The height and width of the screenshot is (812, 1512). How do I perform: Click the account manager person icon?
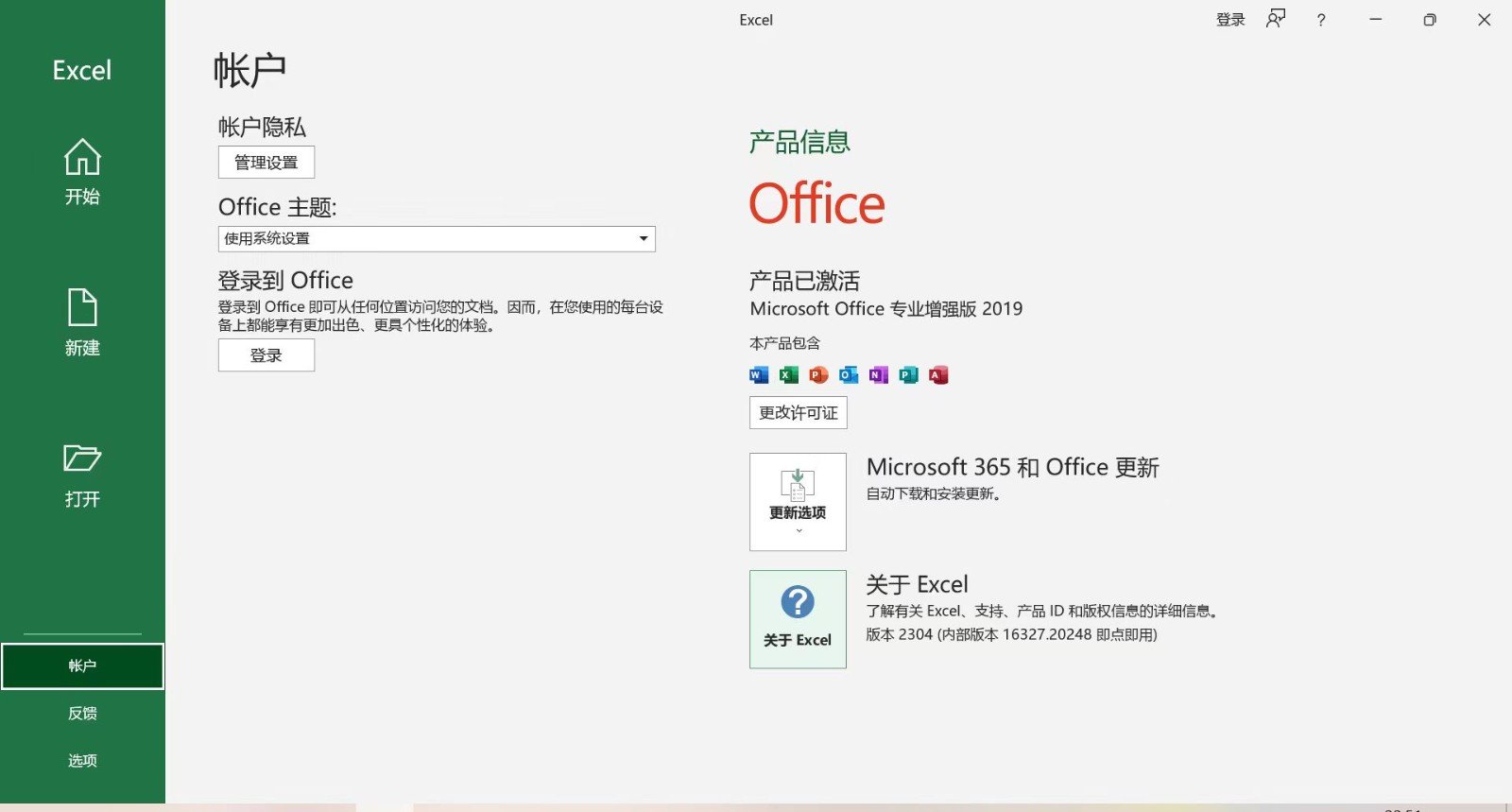tap(1276, 19)
